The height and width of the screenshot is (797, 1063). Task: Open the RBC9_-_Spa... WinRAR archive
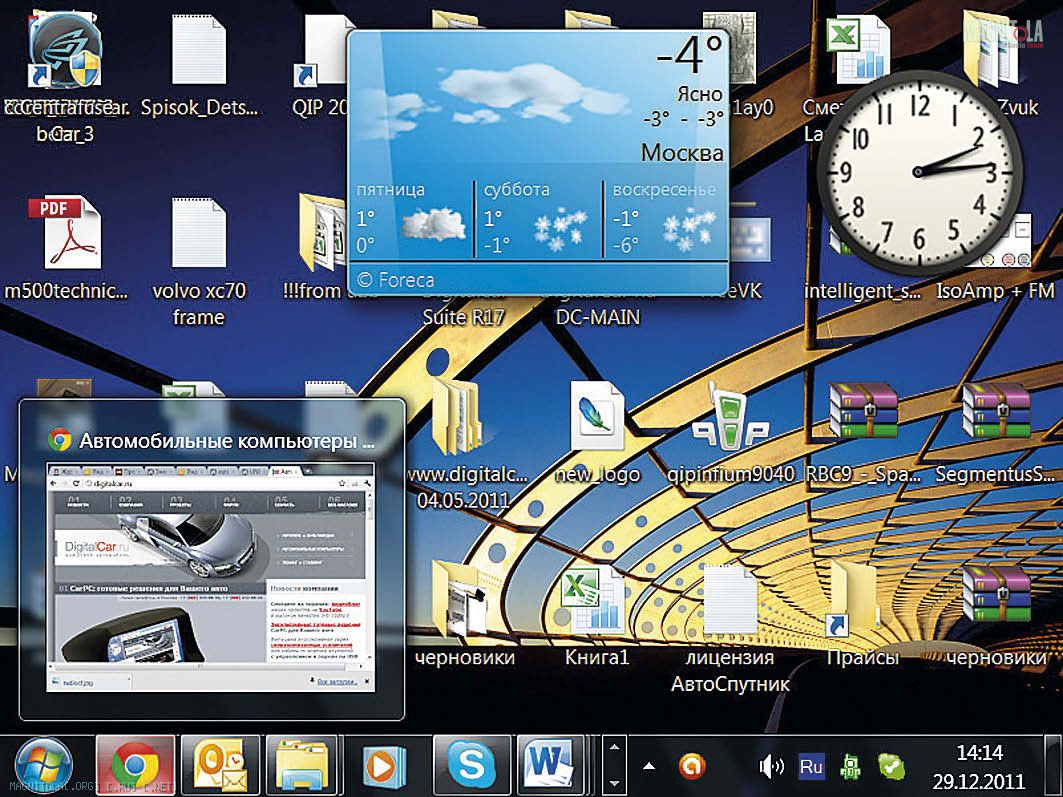pyautogui.click(x=863, y=434)
